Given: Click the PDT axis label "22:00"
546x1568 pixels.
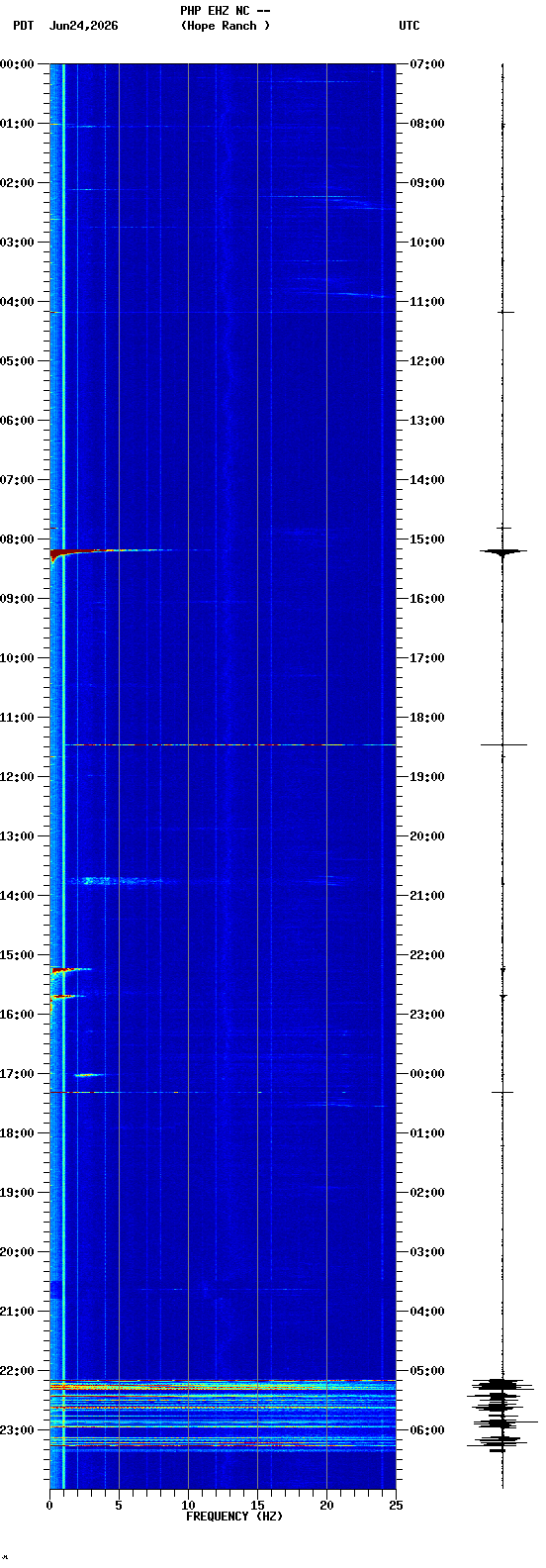Looking at the screenshot, I should point(18,1371).
